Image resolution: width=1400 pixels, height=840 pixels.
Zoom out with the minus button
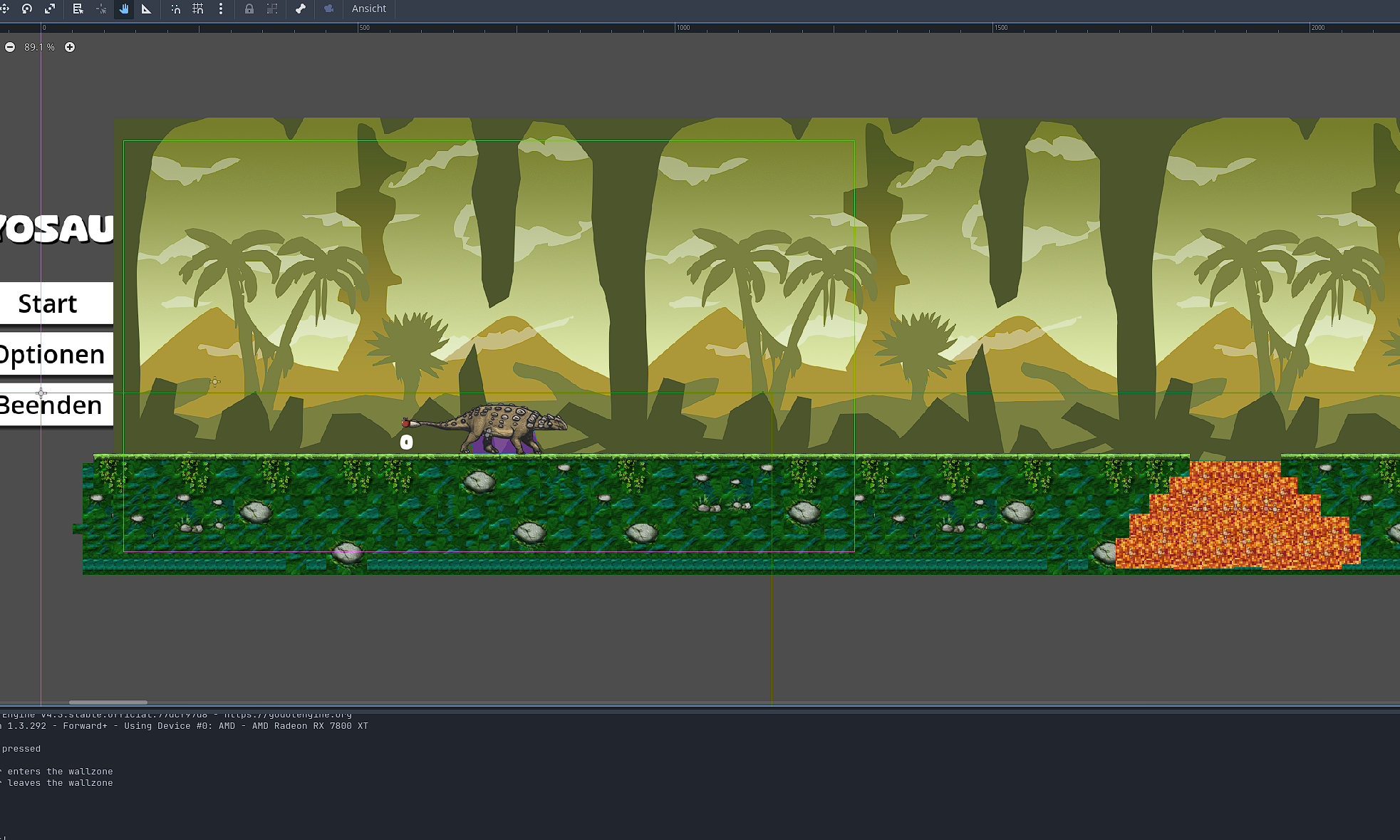pyautogui.click(x=10, y=47)
